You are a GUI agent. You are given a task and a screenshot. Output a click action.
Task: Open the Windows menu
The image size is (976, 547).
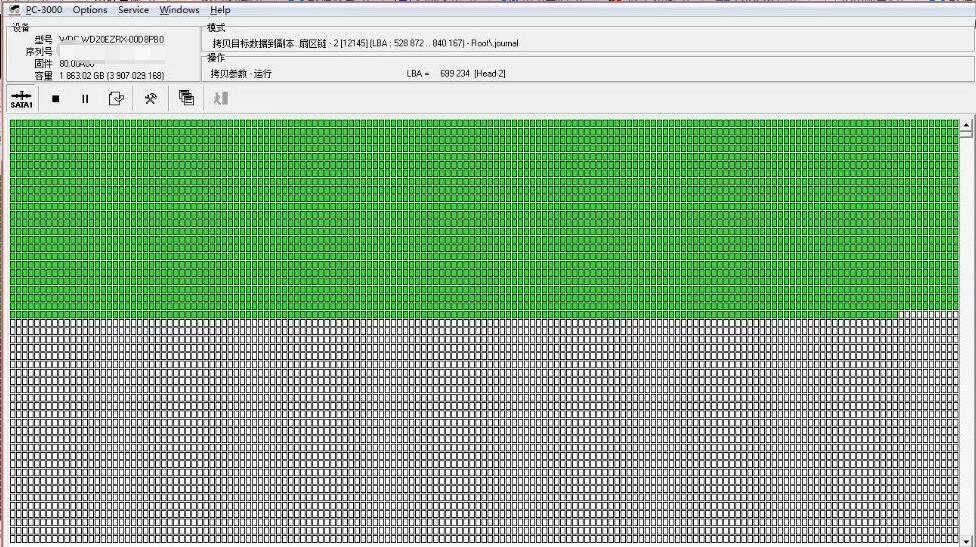tap(179, 10)
